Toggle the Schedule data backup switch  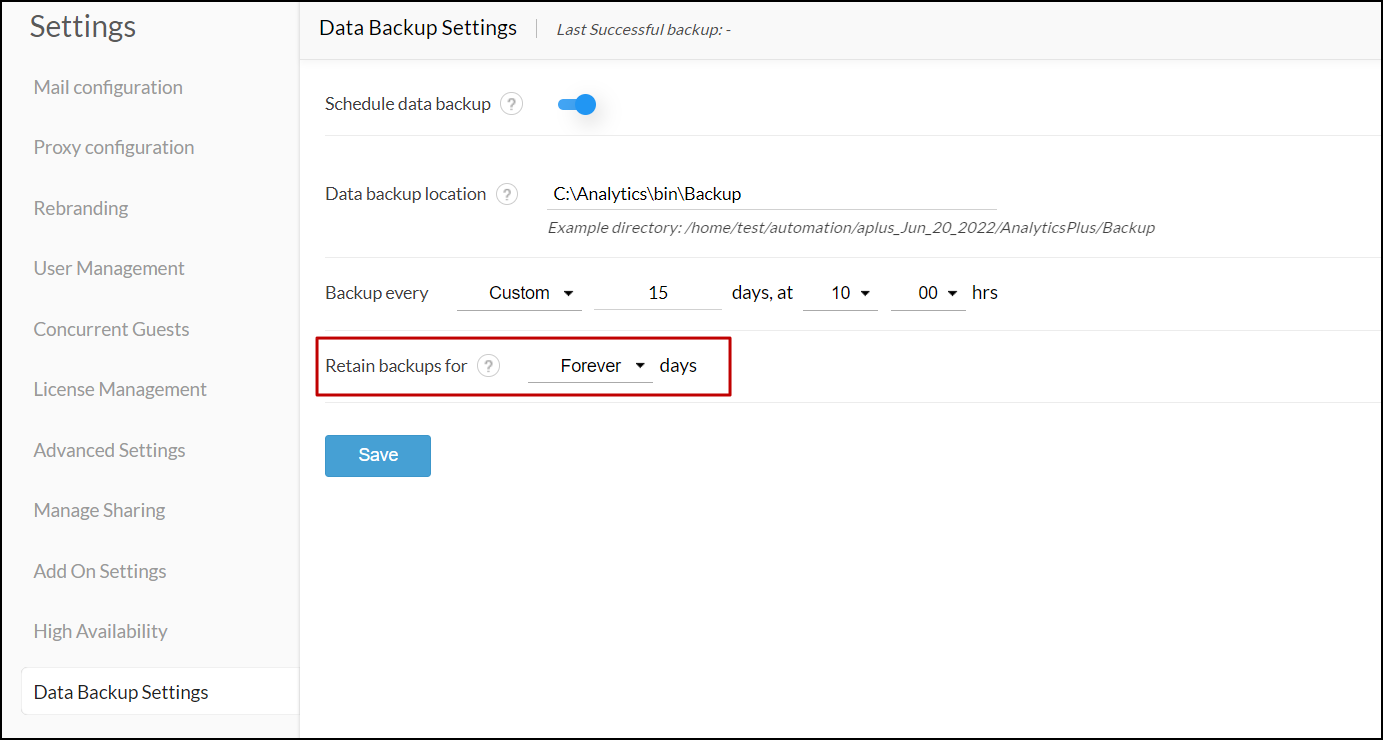577,104
